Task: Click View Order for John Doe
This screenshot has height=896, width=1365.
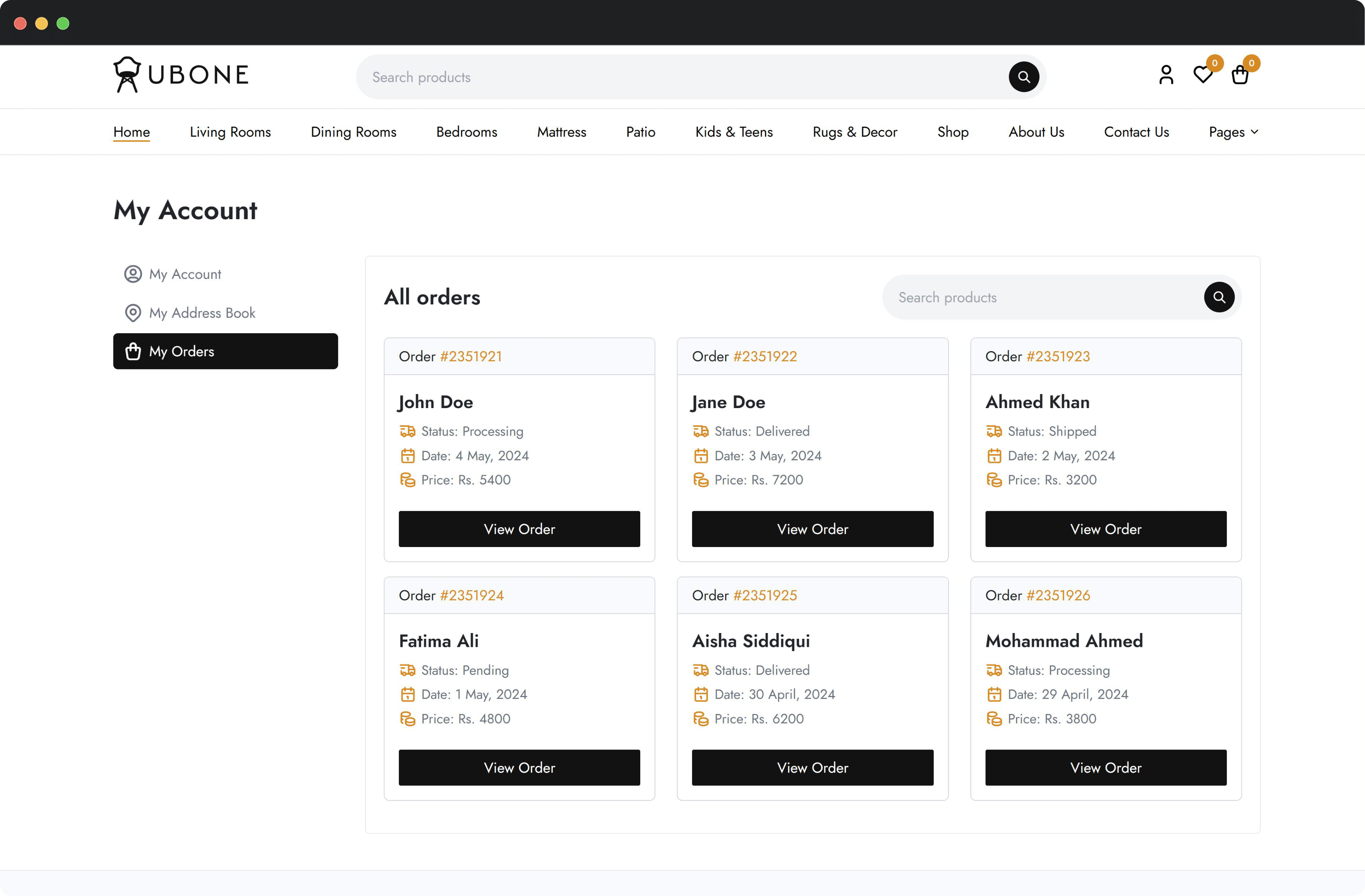Action: 519,529
